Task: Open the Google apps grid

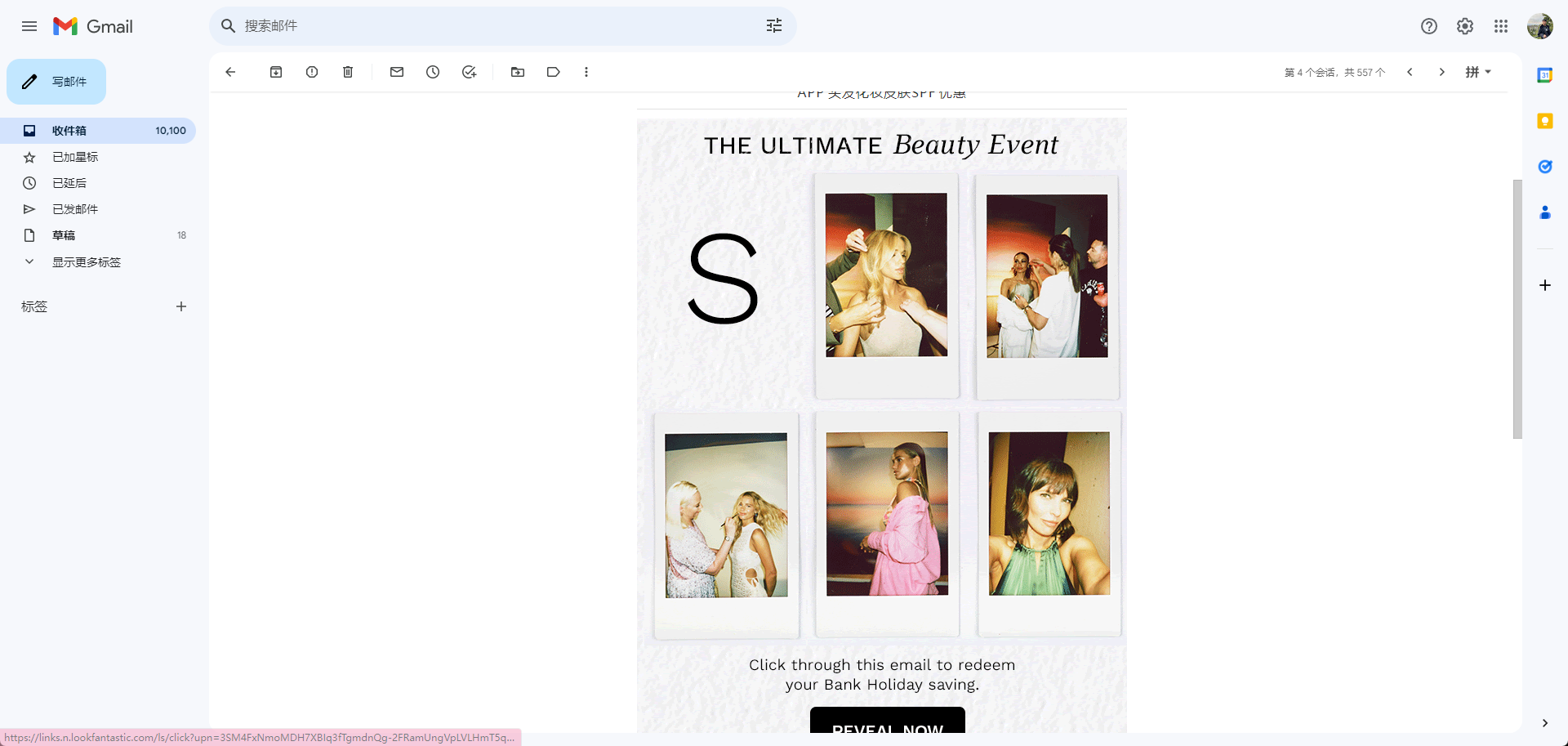Action: pyautogui.click(x=1501, y=26)
